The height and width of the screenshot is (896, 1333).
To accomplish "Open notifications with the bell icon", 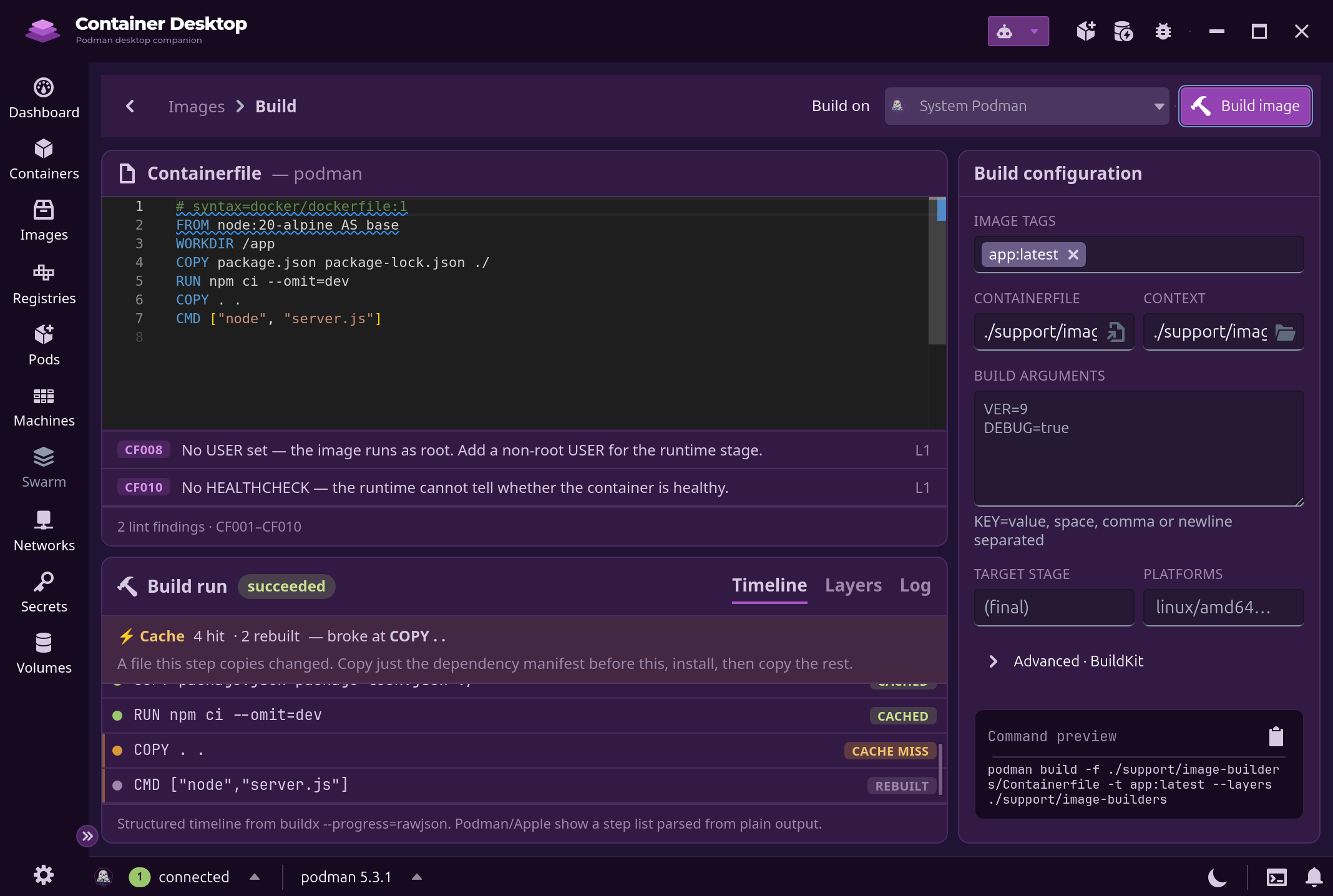I will [x=1314, y=877].
